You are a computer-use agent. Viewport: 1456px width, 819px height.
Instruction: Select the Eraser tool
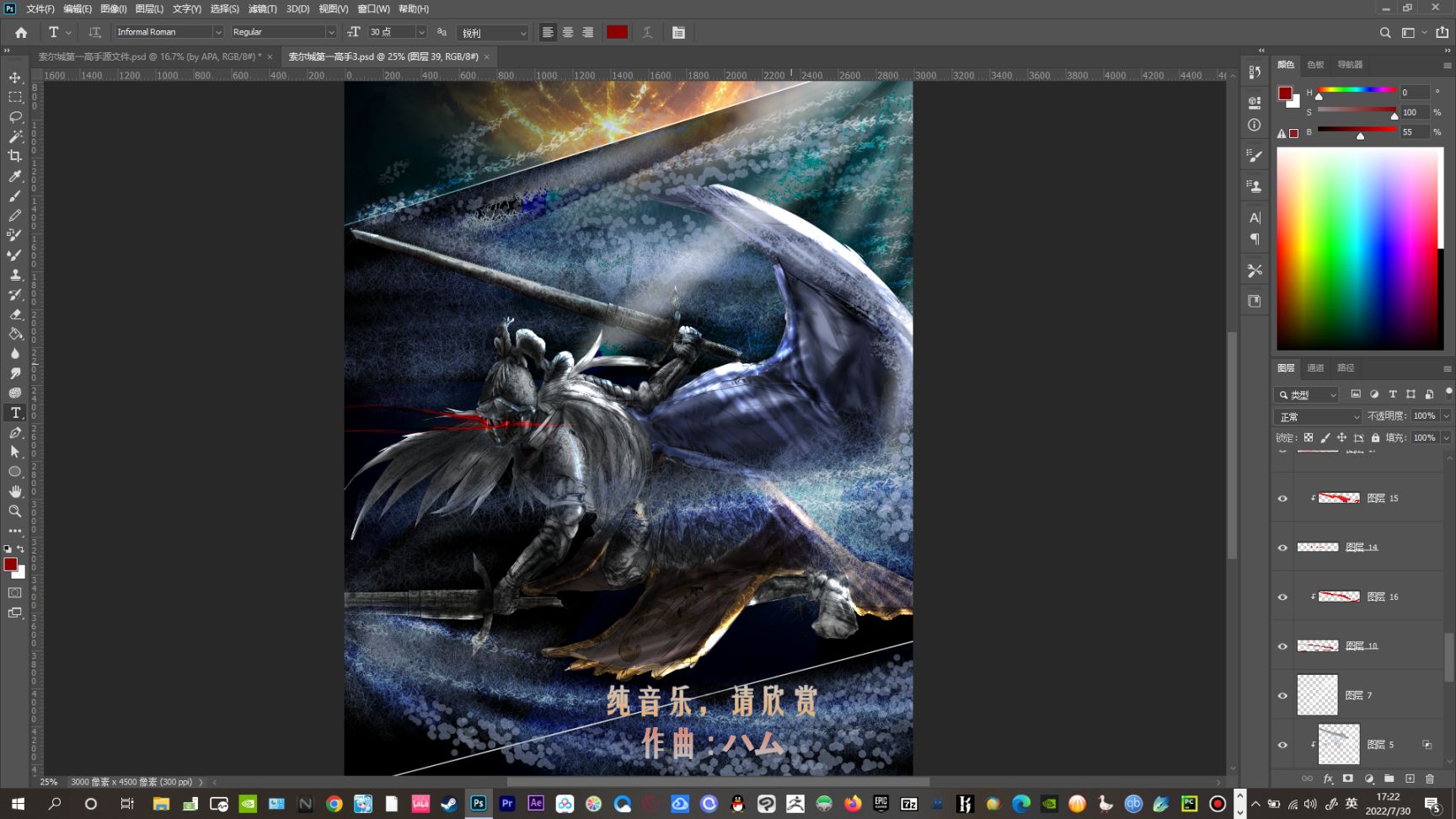[x=15, y=314]
